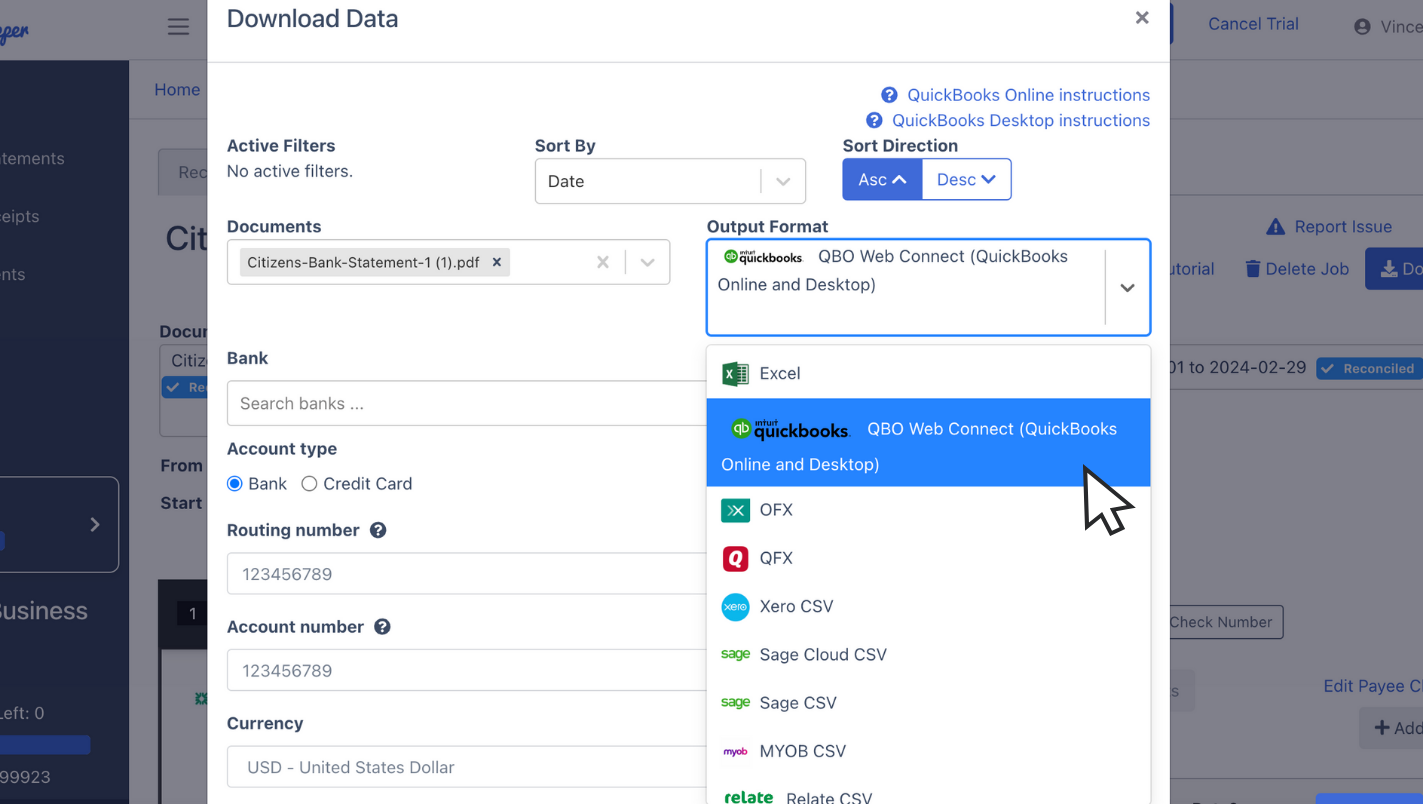Expand the Documents dropdown chevron
This screenshot has height=805, width=1424.
click(647, 262)
